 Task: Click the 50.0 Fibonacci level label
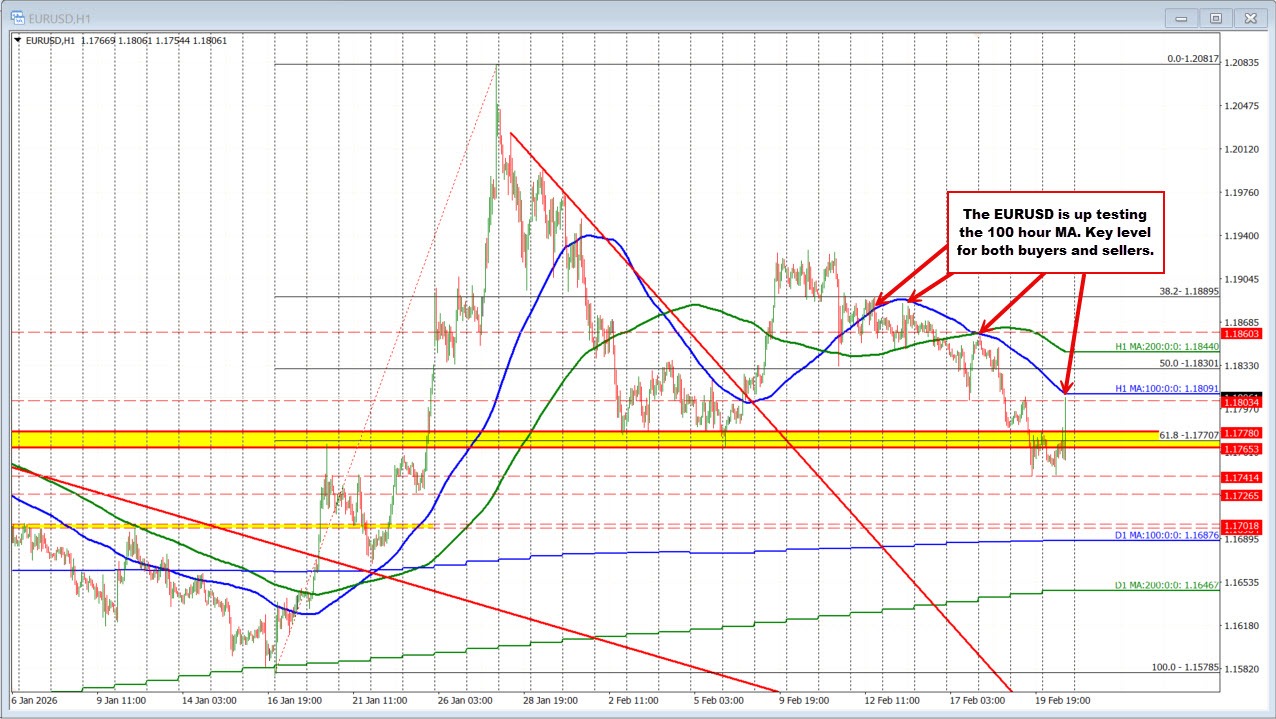tap(1188, 365)
